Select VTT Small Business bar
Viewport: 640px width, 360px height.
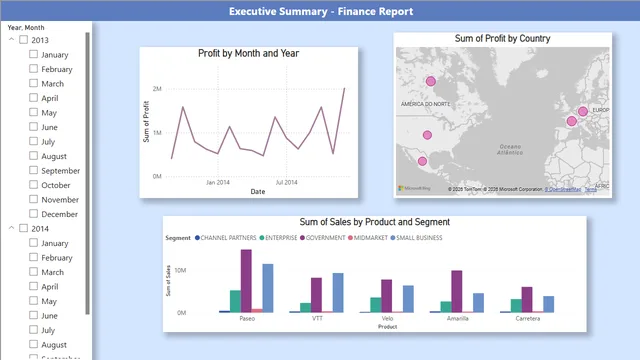(x=338, y=293)
